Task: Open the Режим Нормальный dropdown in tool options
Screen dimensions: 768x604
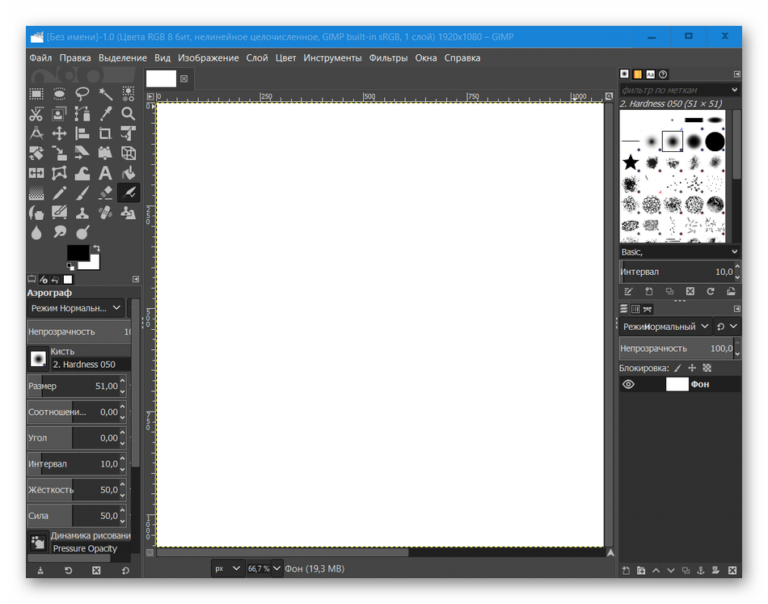Action: point(75,308)
